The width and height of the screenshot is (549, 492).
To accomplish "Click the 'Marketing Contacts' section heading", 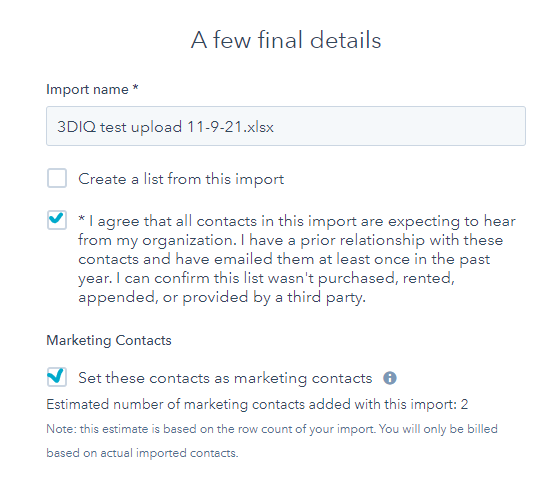I will (109, 340).
